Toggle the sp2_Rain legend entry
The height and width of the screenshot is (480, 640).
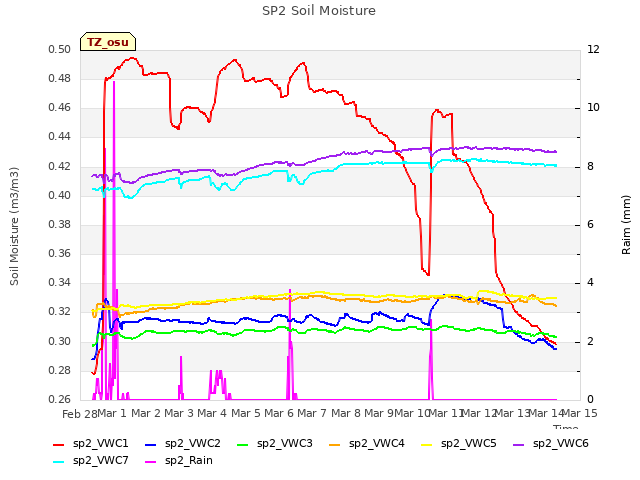(179, 461)
